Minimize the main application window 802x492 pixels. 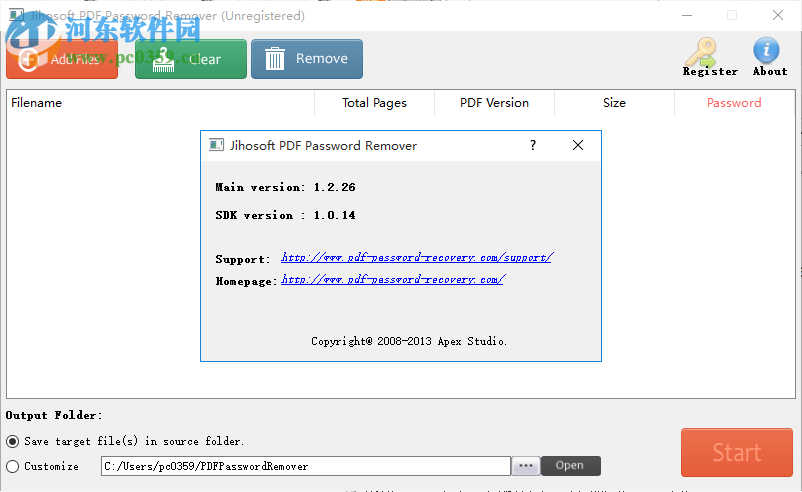coord(687,15)
